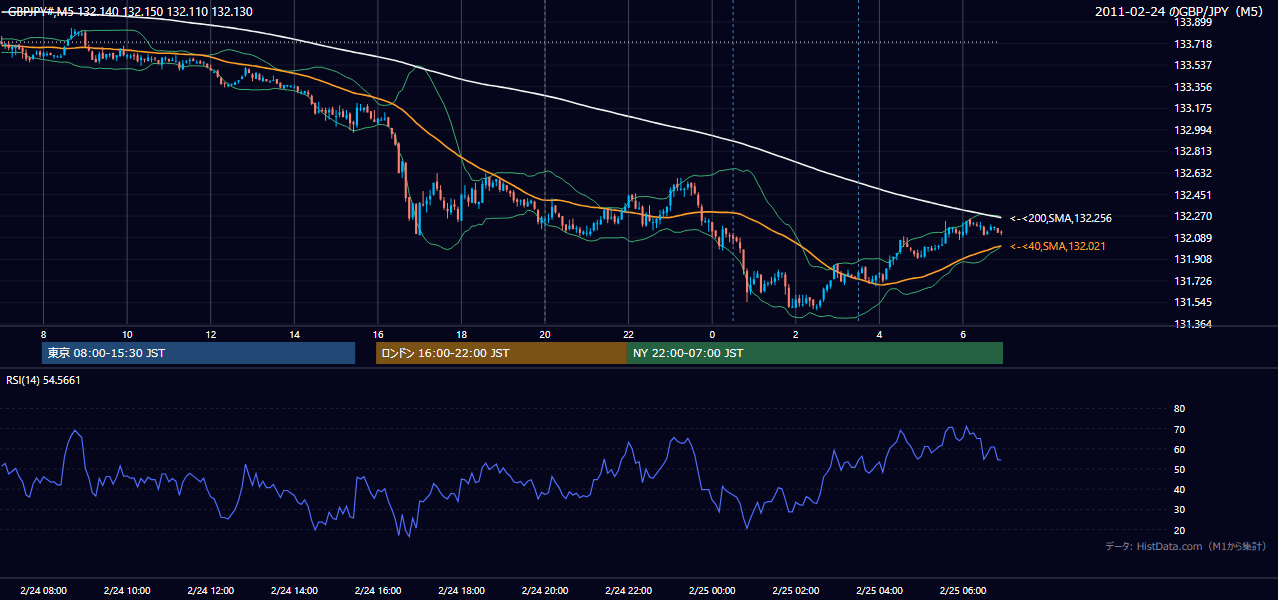Click the RSI(14) 54.5661 indicator label

pyautogui.click(x=44, y=380)
